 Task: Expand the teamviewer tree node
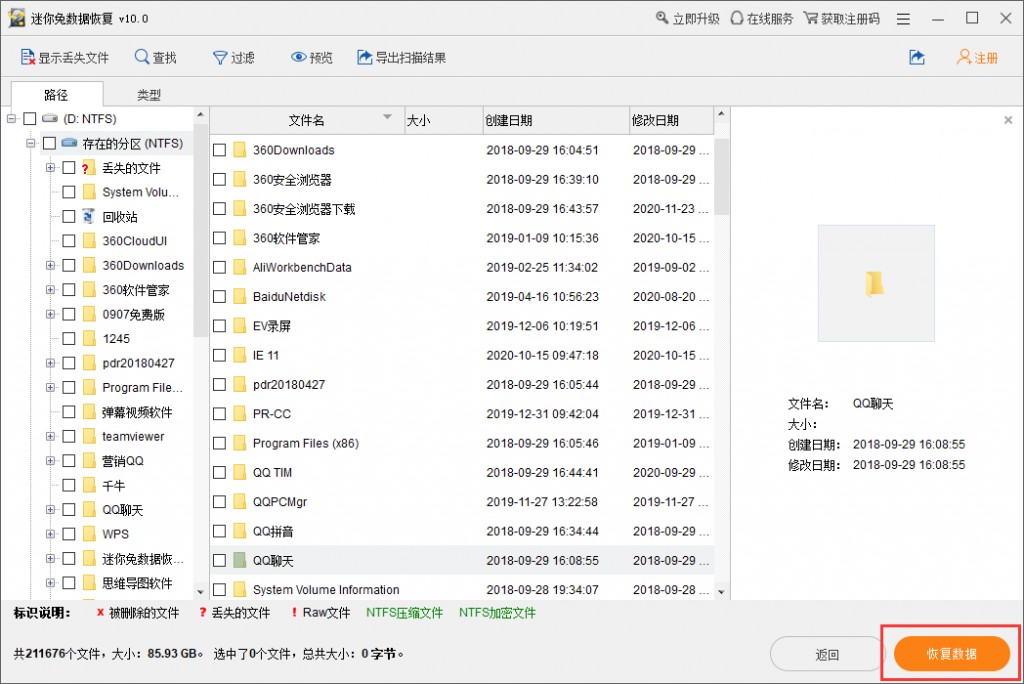(x=50, y=436)
